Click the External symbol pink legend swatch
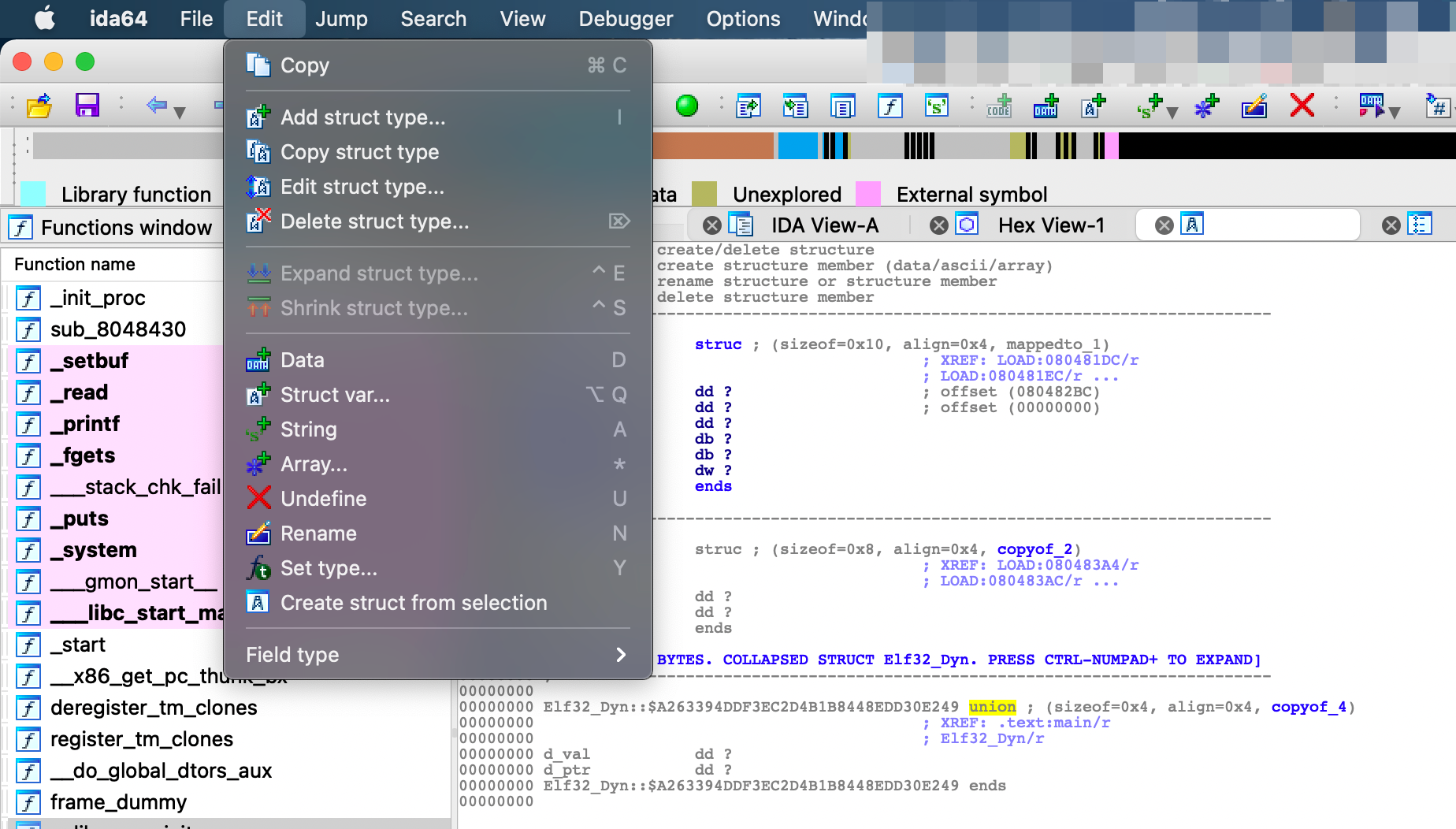This screenshot has height=829, width=1456. (x=868, y=194)
